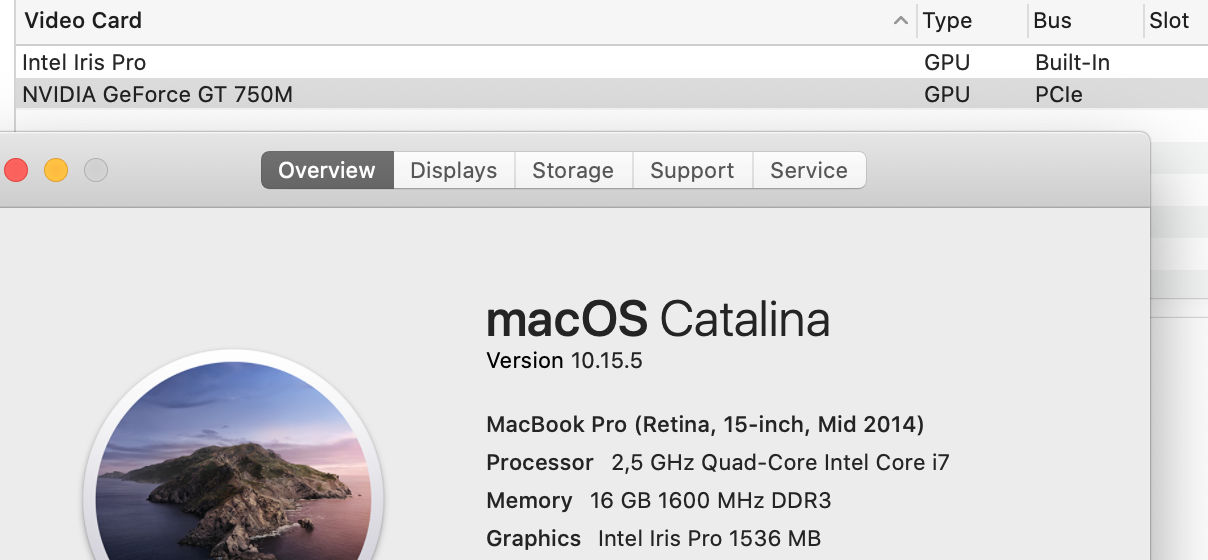The image size is (1208, 560).
Task: Click the Bus column header
Action: [1053, 21]
